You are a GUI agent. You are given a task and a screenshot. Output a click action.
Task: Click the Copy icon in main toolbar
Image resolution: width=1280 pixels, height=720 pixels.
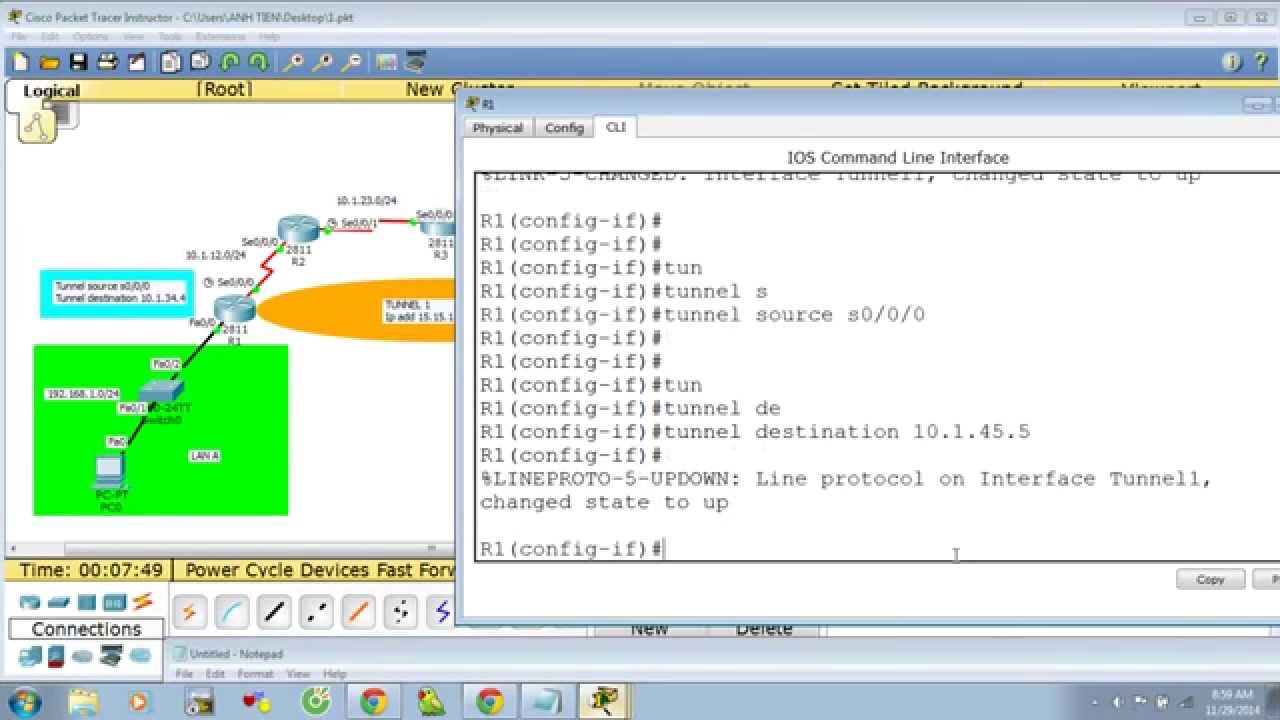(171, 62)
